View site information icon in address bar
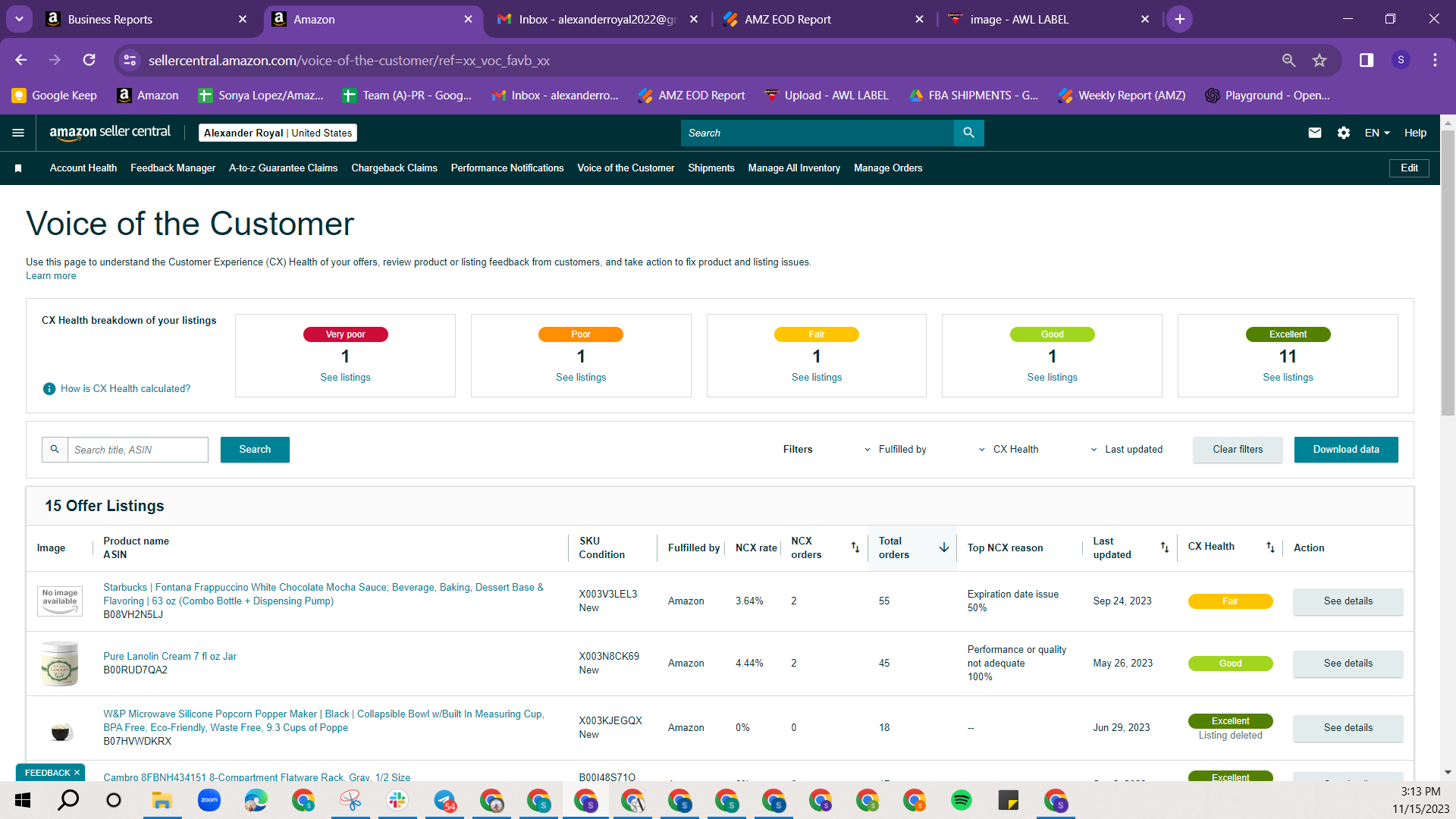This screenshot has height=819, width=1456. coord(130,60)
